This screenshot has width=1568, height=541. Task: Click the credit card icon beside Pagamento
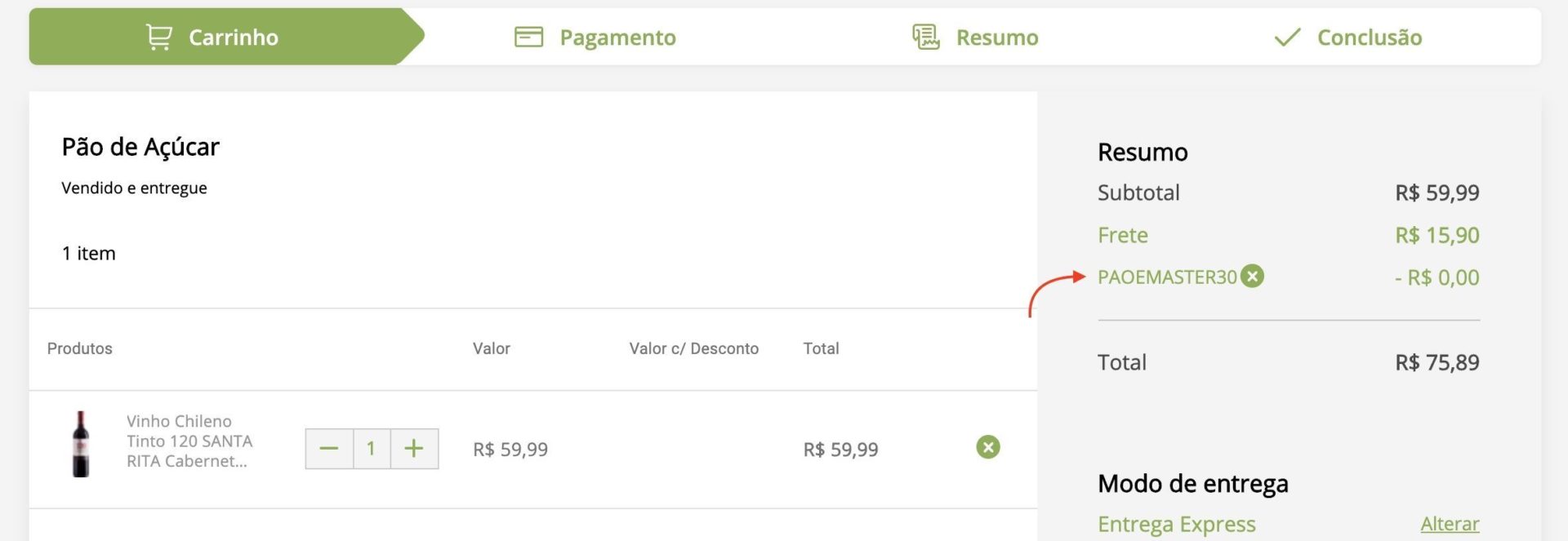coord(528,38)
